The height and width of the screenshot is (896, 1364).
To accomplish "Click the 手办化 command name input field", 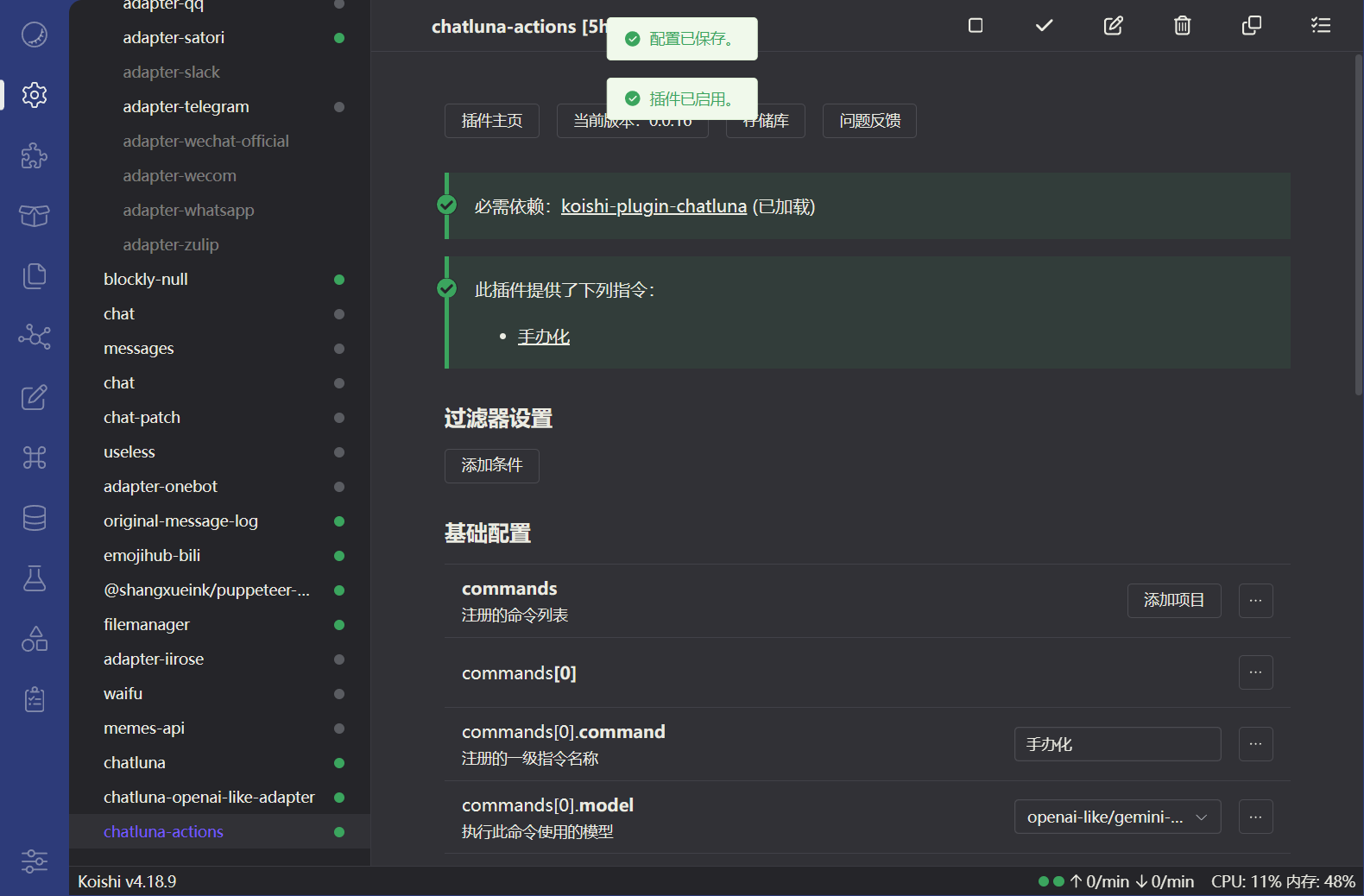I will click(x=1117, y=744).
